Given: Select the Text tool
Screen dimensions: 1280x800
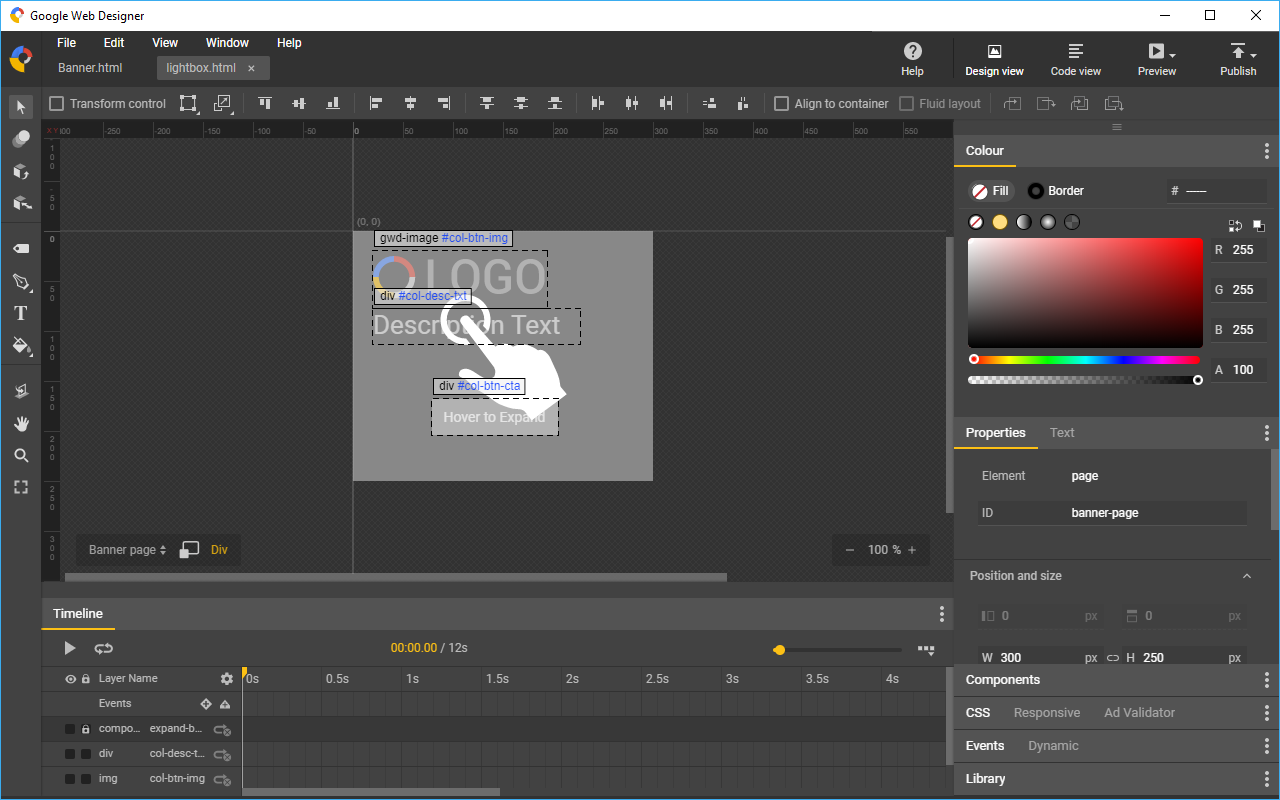Looking at the screenshot, I should click(x=20, y=314).
